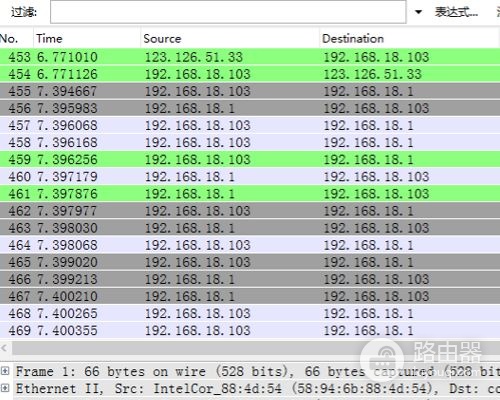Click time value 7.398068
500x400 pixels.
coord(67,245)
